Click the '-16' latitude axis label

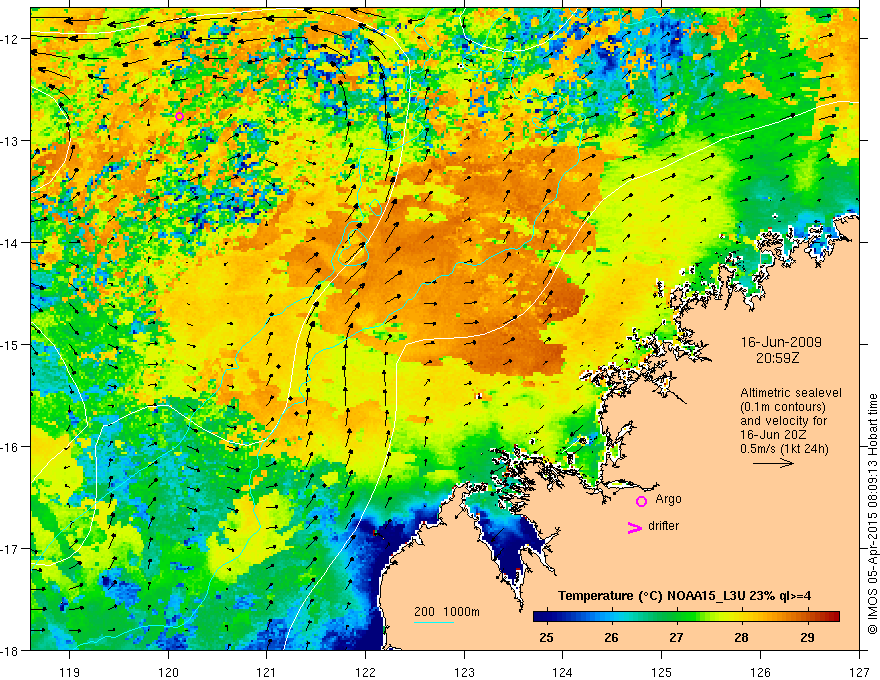12,447
